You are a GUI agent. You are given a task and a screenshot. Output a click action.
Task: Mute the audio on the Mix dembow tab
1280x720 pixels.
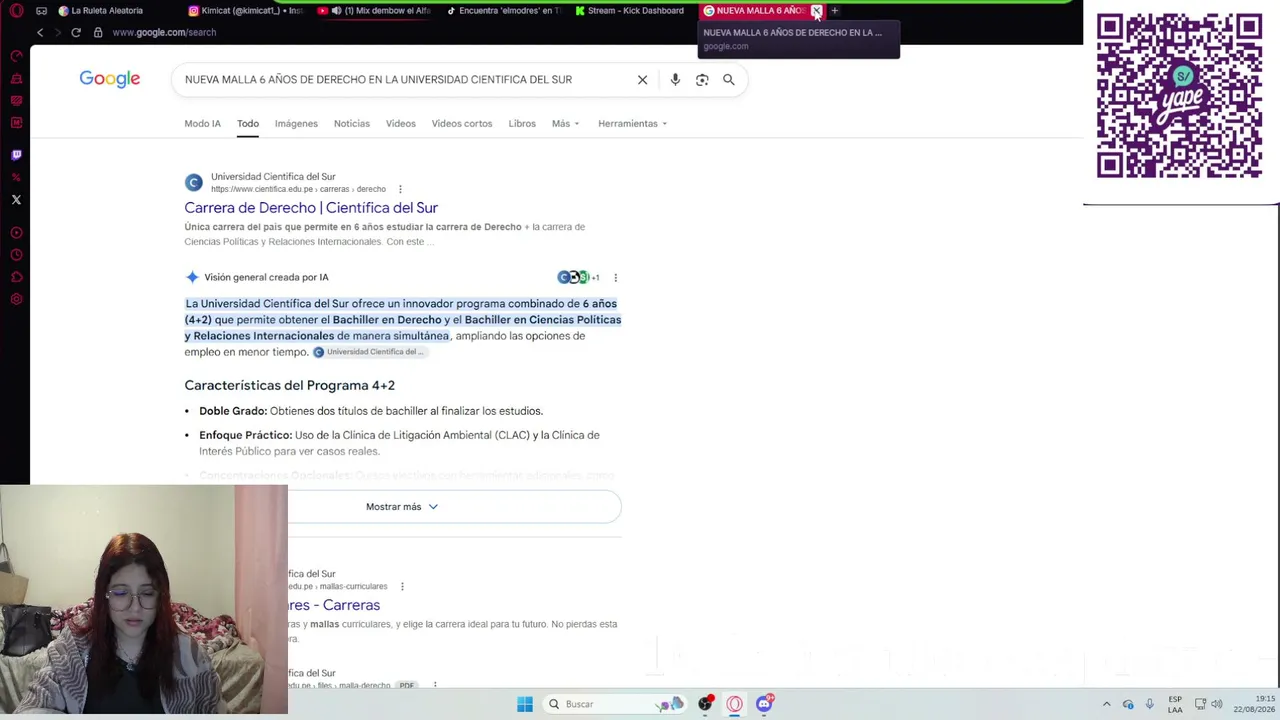pos(336,11)
